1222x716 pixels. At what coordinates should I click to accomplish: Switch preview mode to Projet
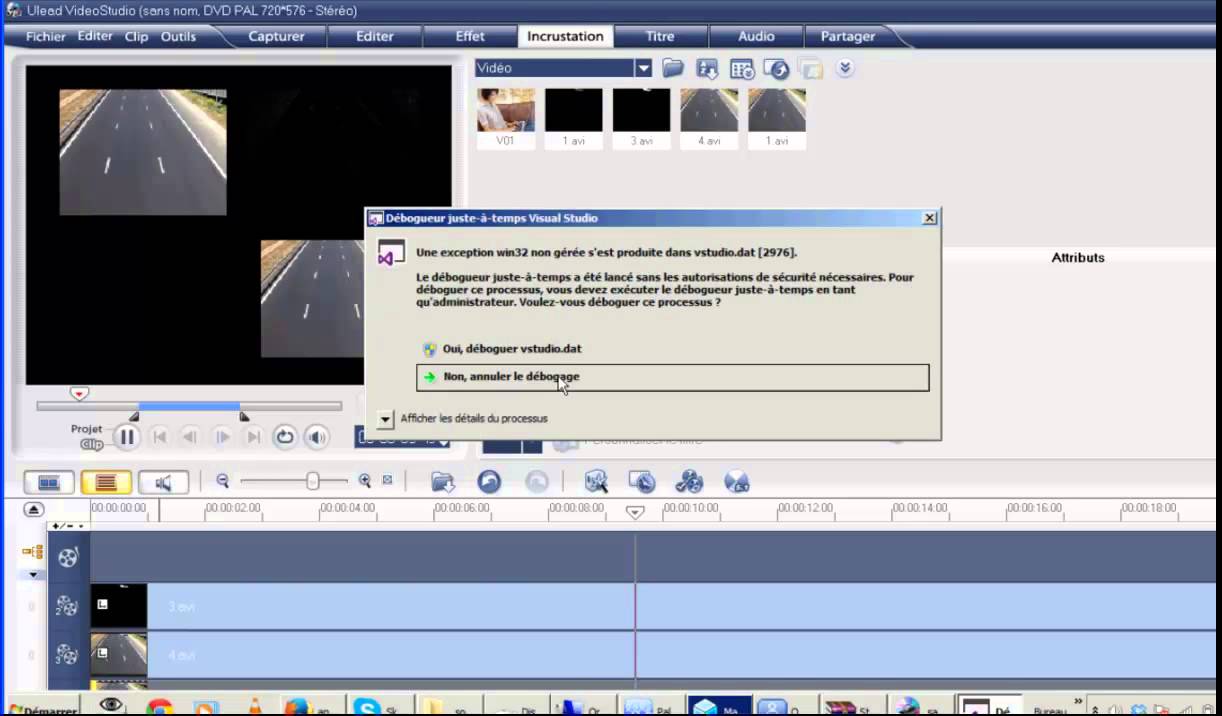pos(86,429)
